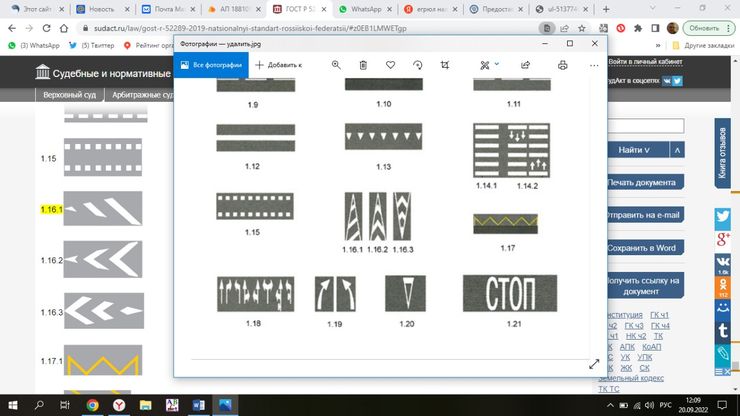Go to Все фотографии tab
This screenshot has height=416, width=740.
tap(211, 65)
